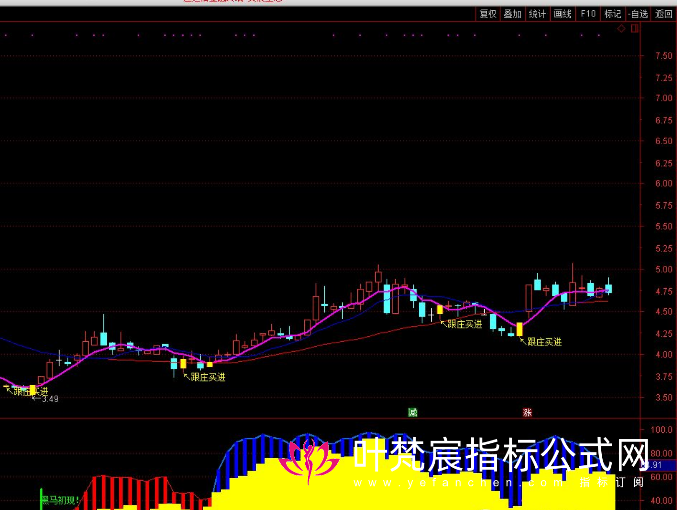Click the 100.0 indicator axis label
The width and height of the screenshot is (678, 510).
point(662,430)
